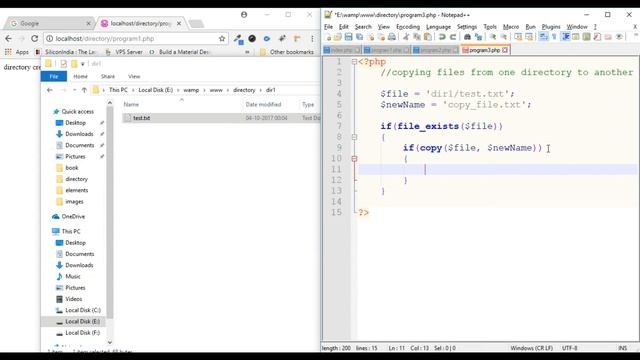Click Explorer's back navigation arrow
This screenshot has width=640, height=360.
[x=50, y=90]
